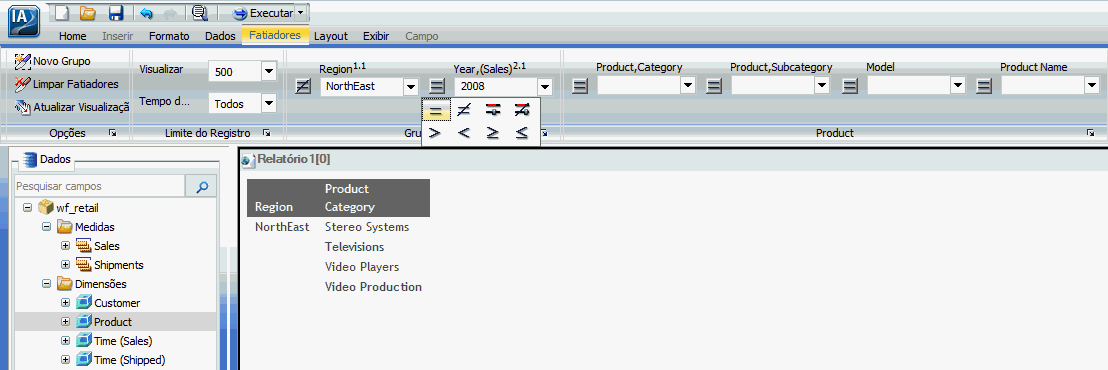Click the Atualizar Visualização button

tap(71, 107)
